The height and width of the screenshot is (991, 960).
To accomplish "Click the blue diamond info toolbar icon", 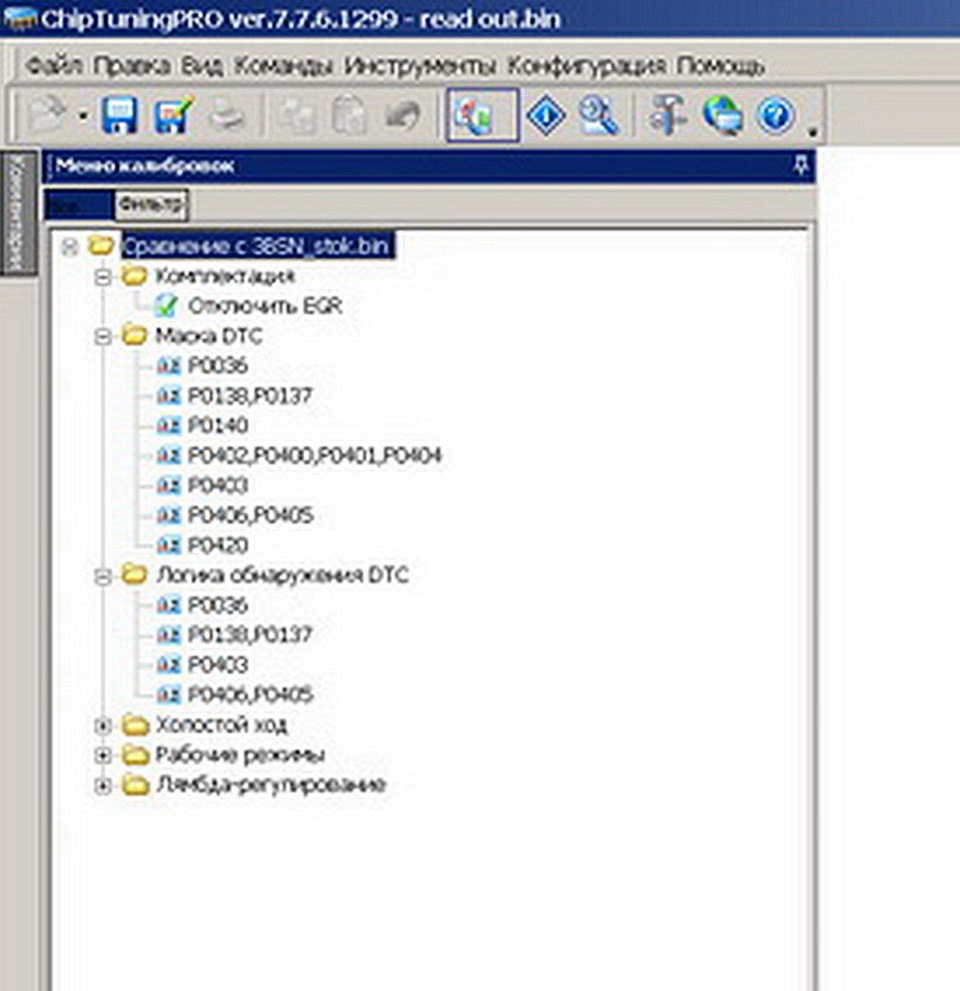I will tap(546, 115).
